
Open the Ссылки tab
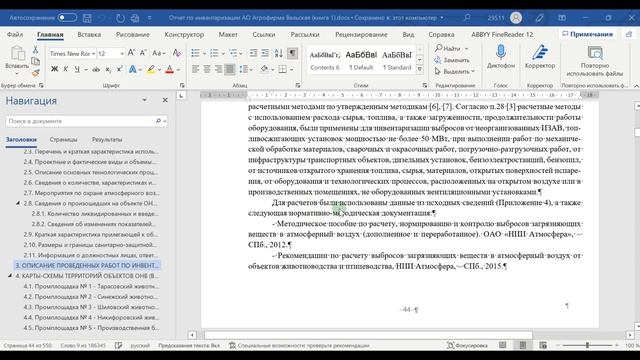pos(264,35)
